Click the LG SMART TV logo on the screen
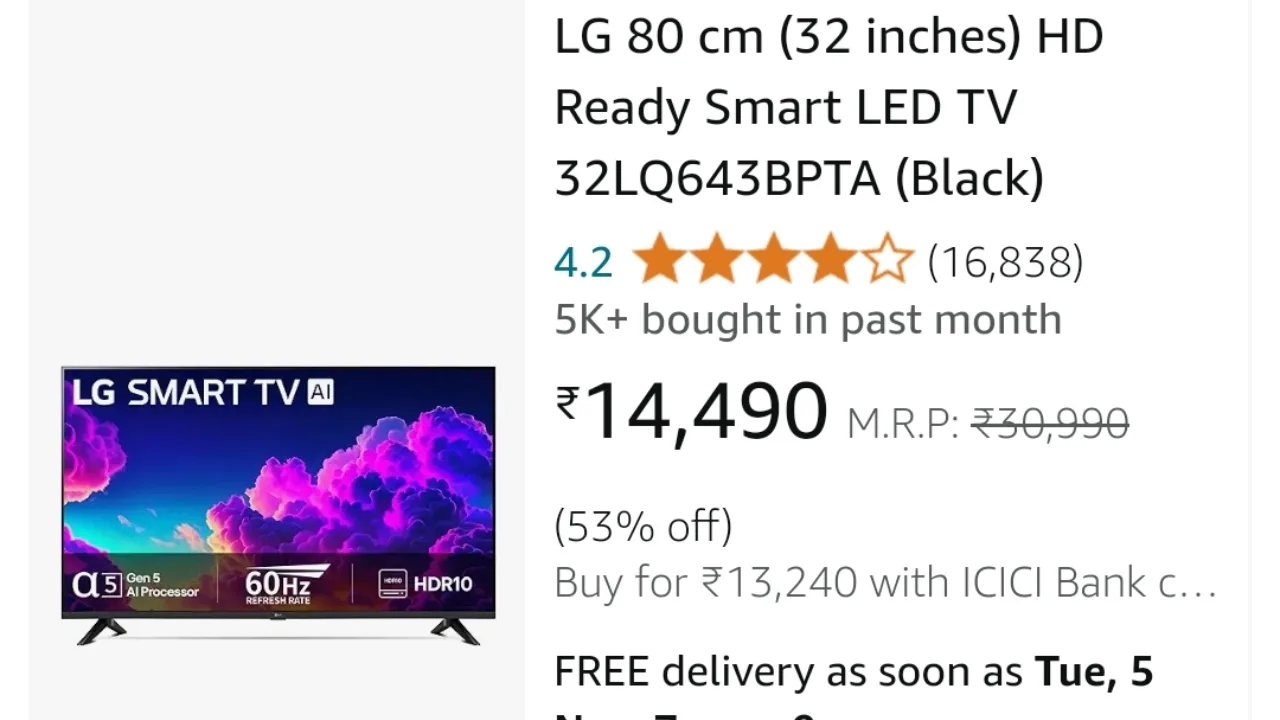Viewport: 1280px width, 720px height. tap(185, 392)
